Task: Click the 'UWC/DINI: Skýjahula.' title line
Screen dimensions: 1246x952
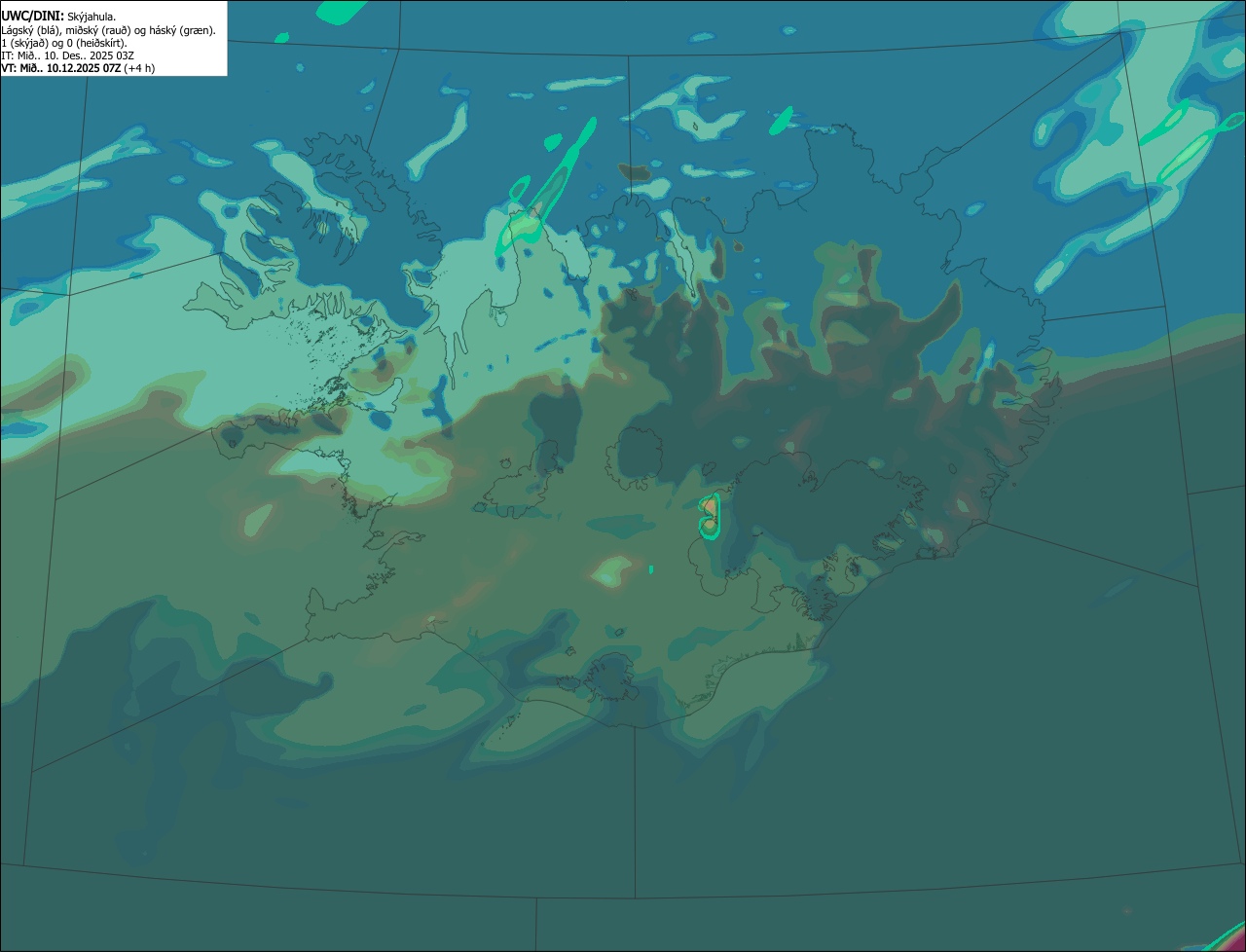Action: coord(59,16)
